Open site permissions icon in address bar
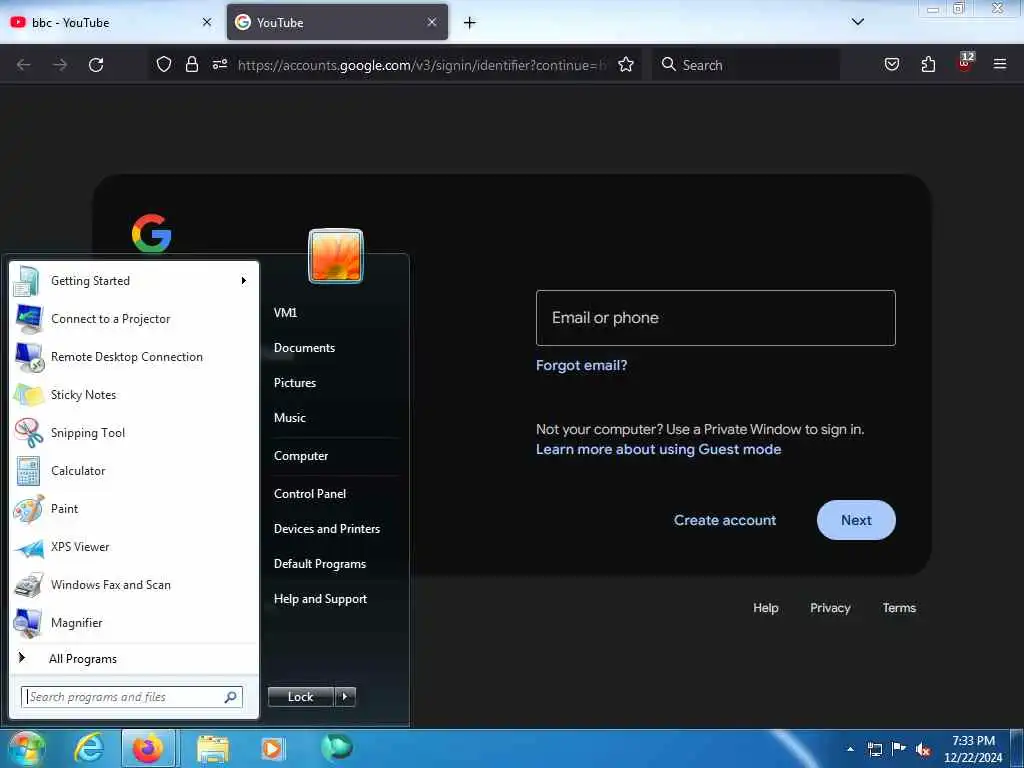The image size is (1024, 768). (x=220, y=64)
